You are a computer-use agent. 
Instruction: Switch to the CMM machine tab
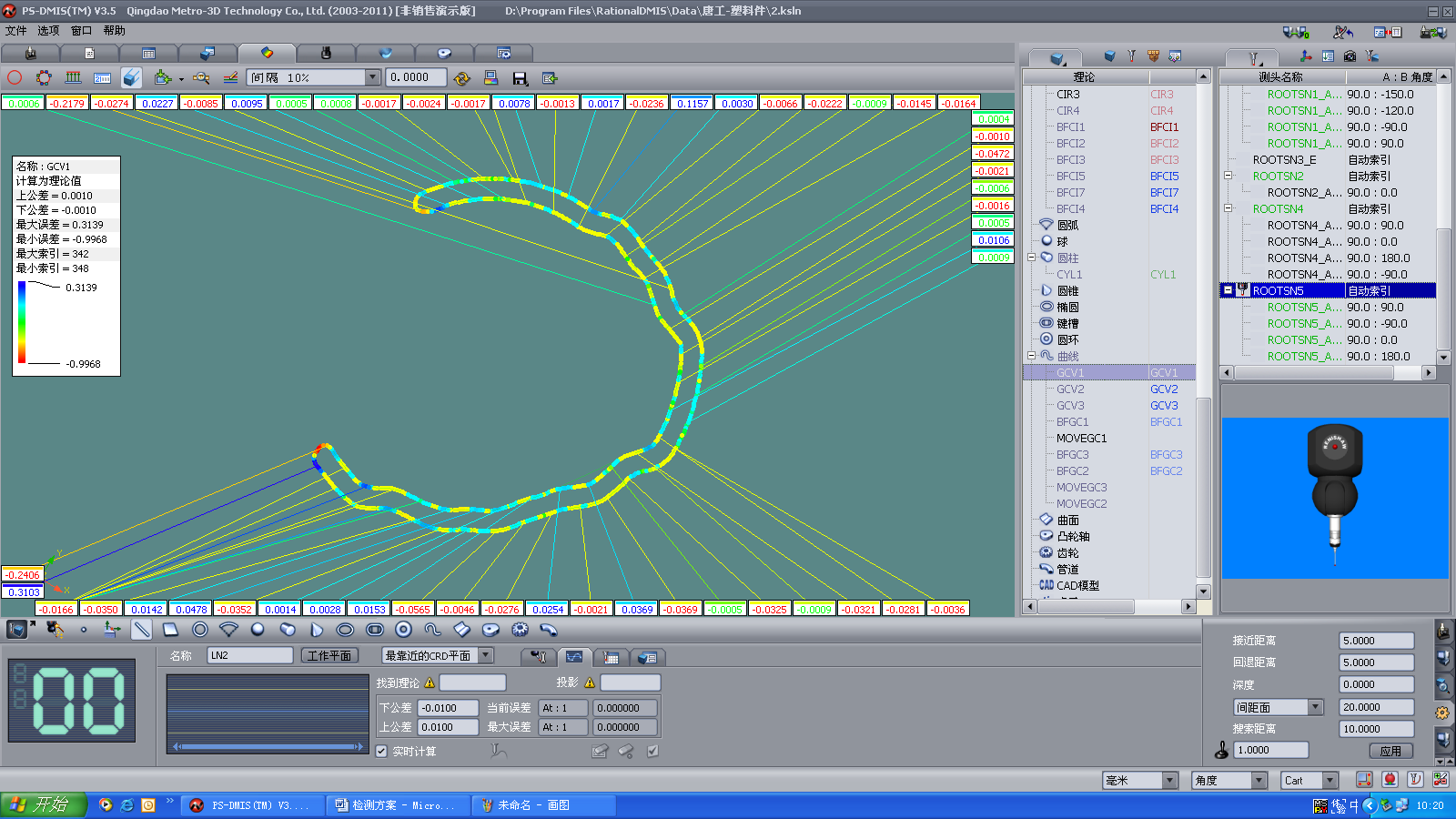(x=30, y=53)
